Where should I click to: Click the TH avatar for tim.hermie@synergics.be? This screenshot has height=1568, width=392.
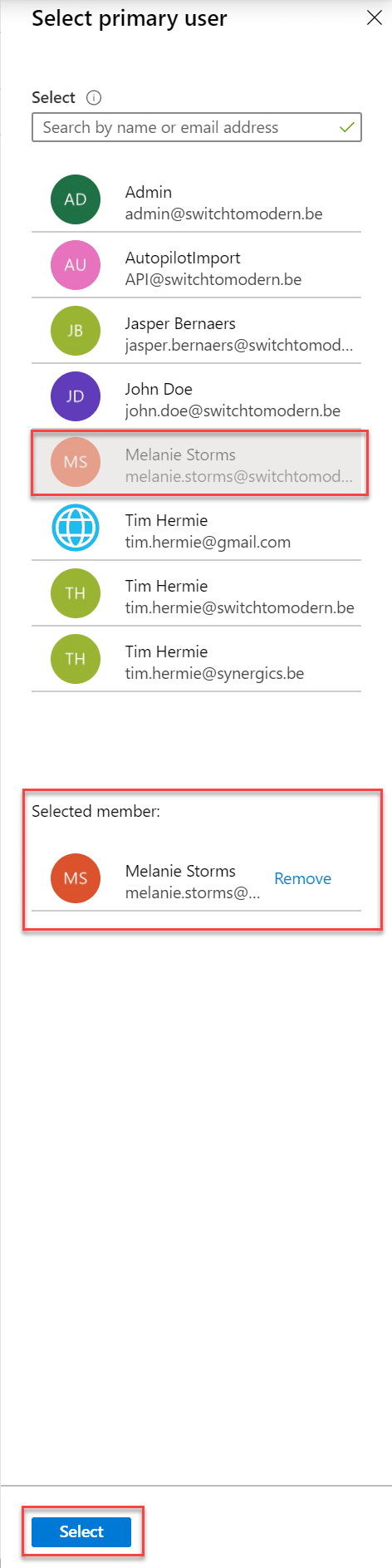click(x=76, y=659)
